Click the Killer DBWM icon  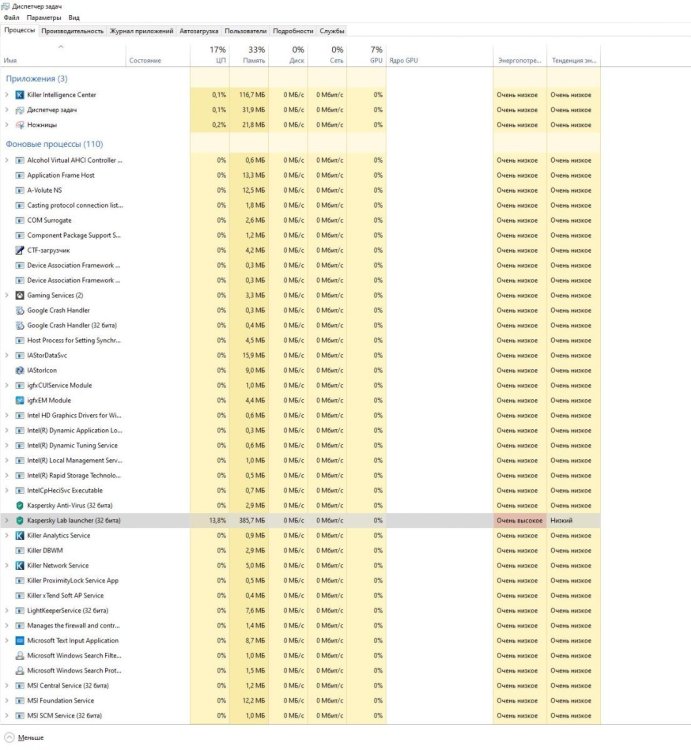[20, 551]
